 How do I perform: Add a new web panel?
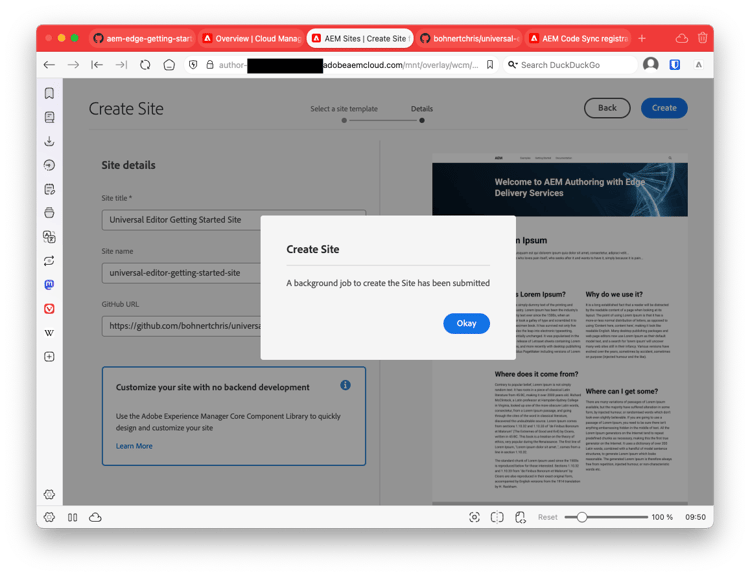pyautogui.click(x=49, y=356)
